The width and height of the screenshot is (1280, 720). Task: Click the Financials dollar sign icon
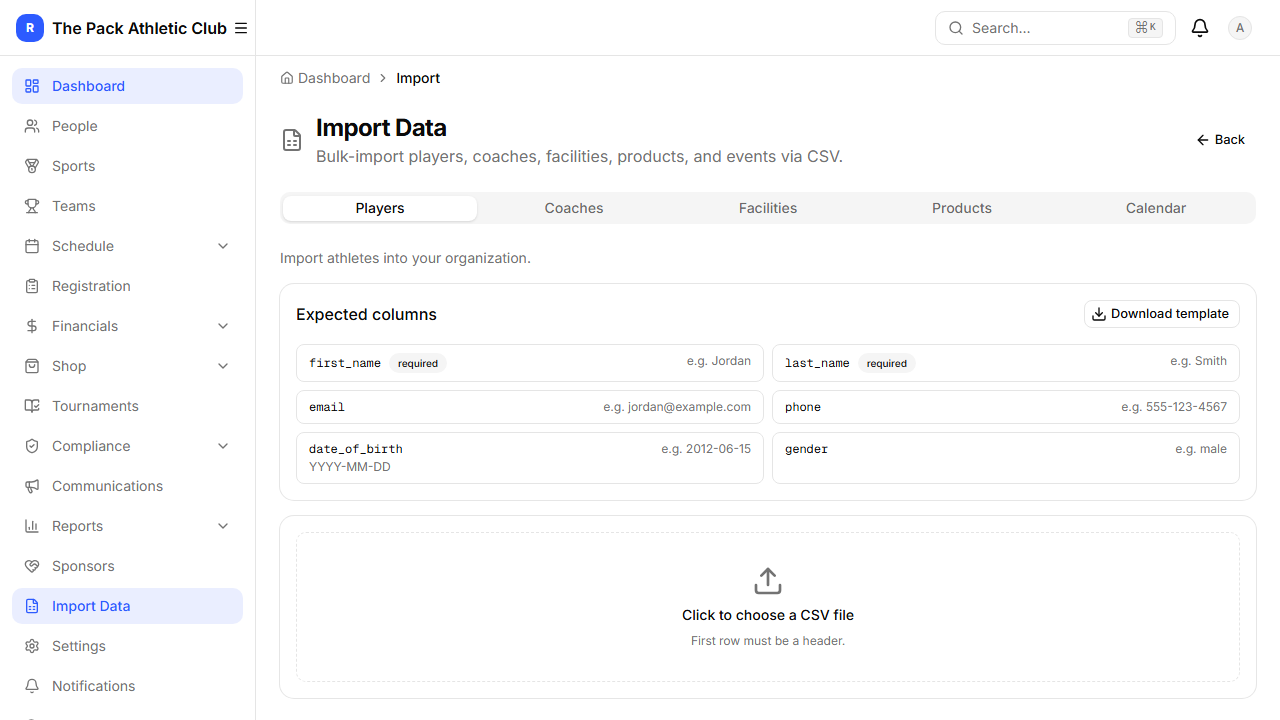[32, 326]
